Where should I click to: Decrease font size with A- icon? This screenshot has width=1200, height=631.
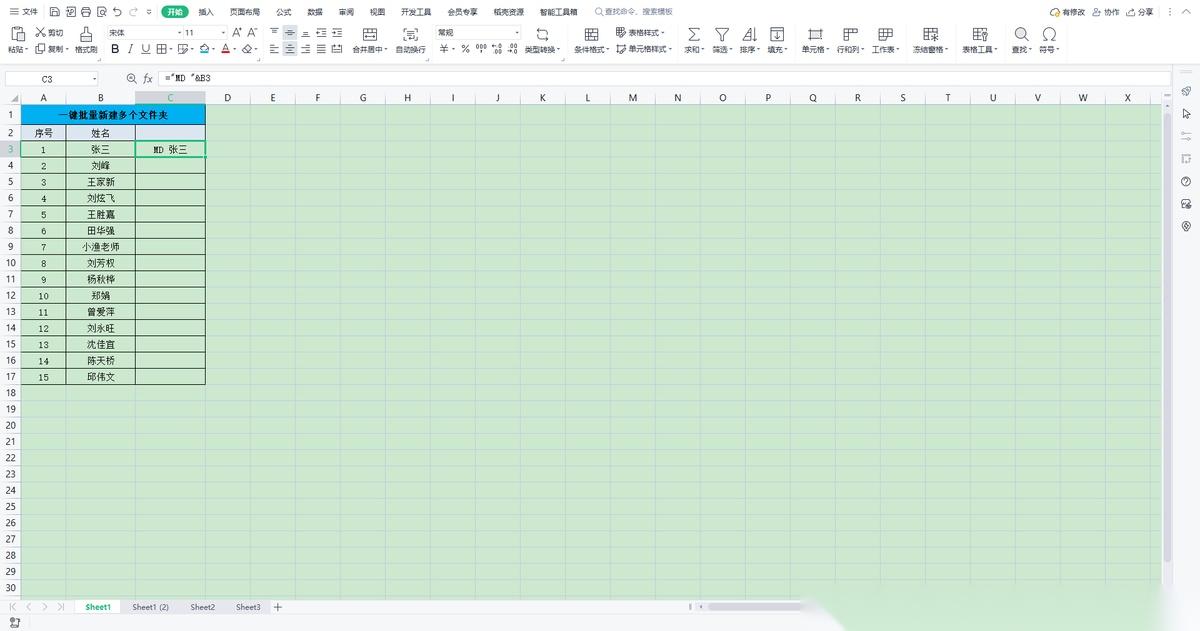point(252,33)
